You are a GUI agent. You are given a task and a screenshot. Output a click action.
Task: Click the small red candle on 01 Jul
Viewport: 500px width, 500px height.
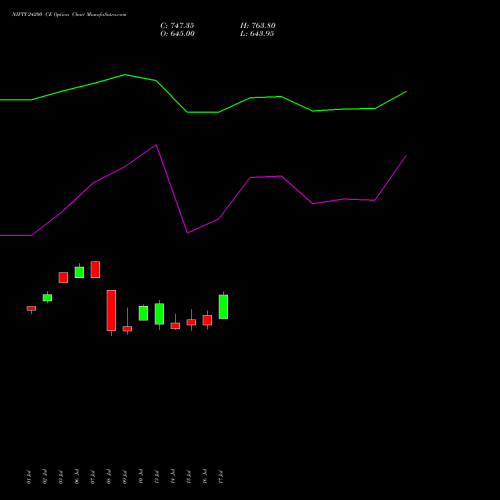click(x=31, y=308)
